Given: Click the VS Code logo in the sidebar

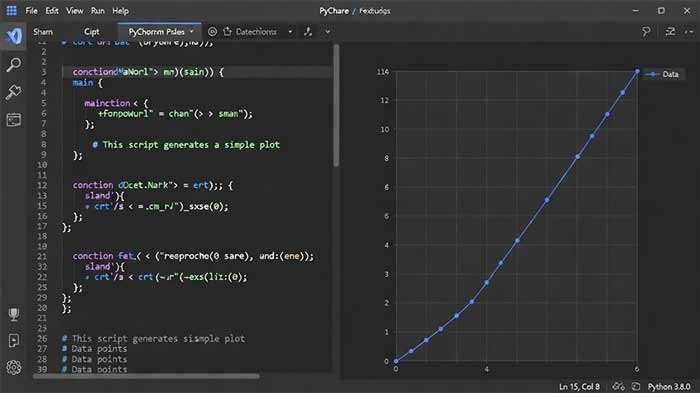Looking at the screenshot, I should (13, 36).
